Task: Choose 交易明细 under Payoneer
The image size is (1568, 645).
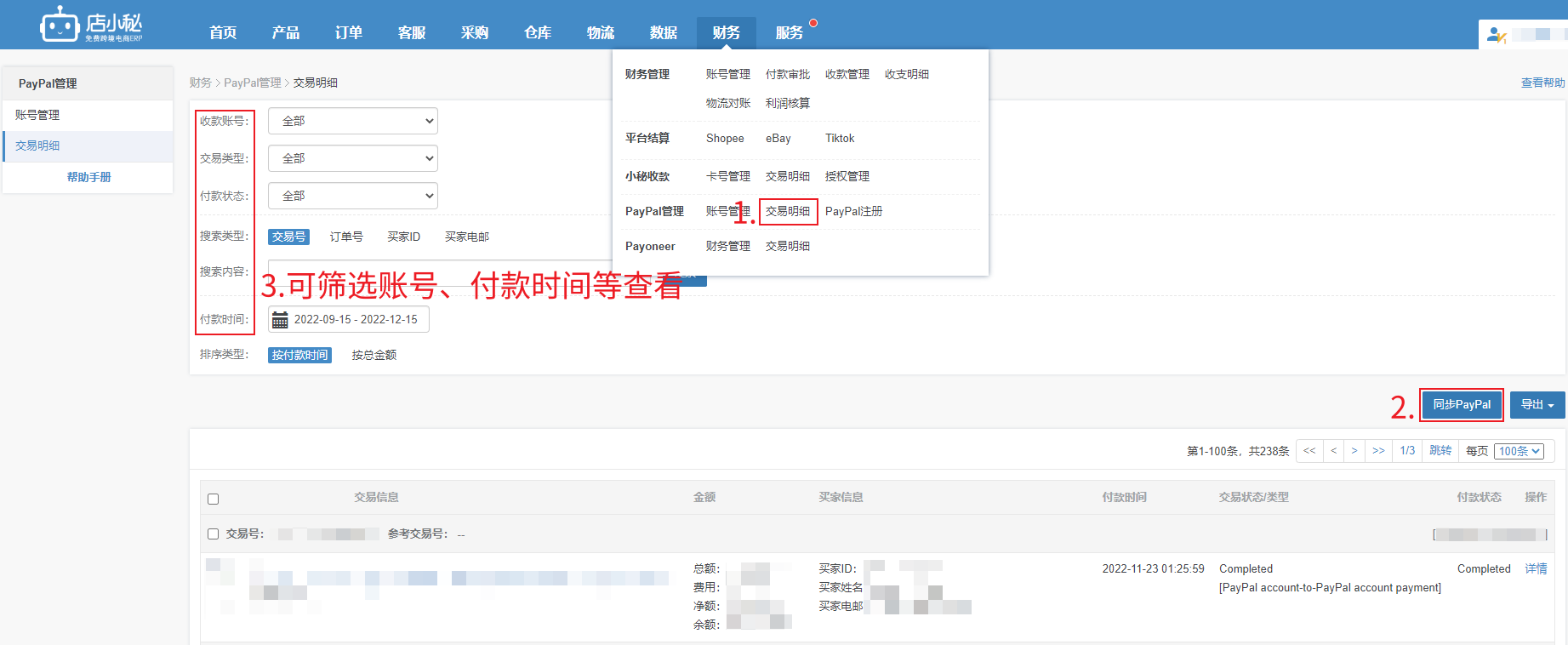Action: click(788, 246)
